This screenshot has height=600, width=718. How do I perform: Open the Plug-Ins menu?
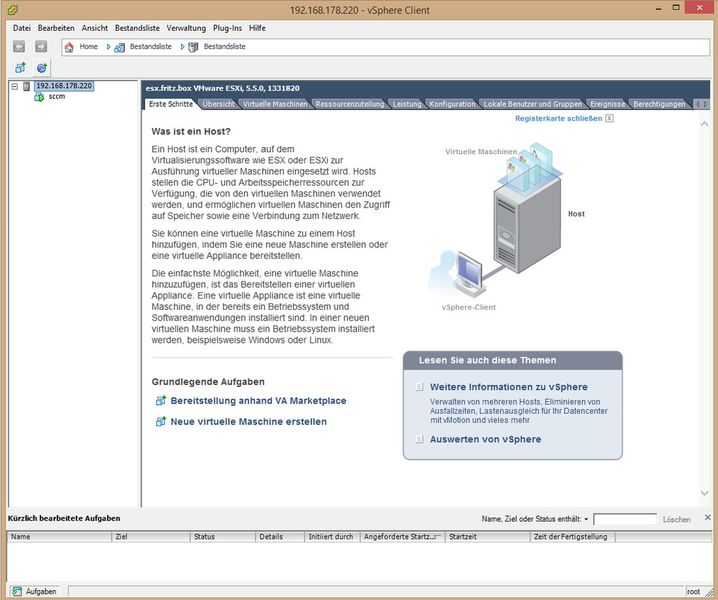point(227,28)
